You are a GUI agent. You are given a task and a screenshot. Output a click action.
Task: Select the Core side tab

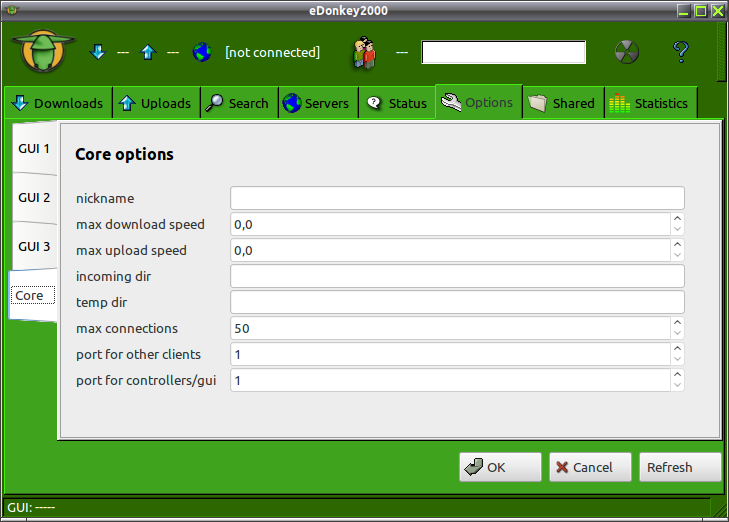tap(33, 296)
